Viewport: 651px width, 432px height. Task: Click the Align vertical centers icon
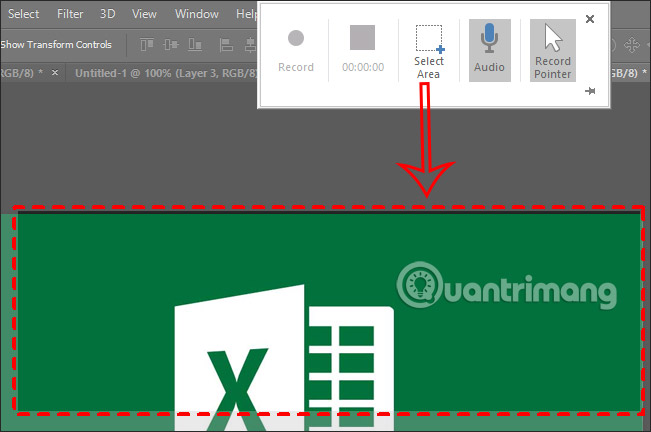pos(171,44)
